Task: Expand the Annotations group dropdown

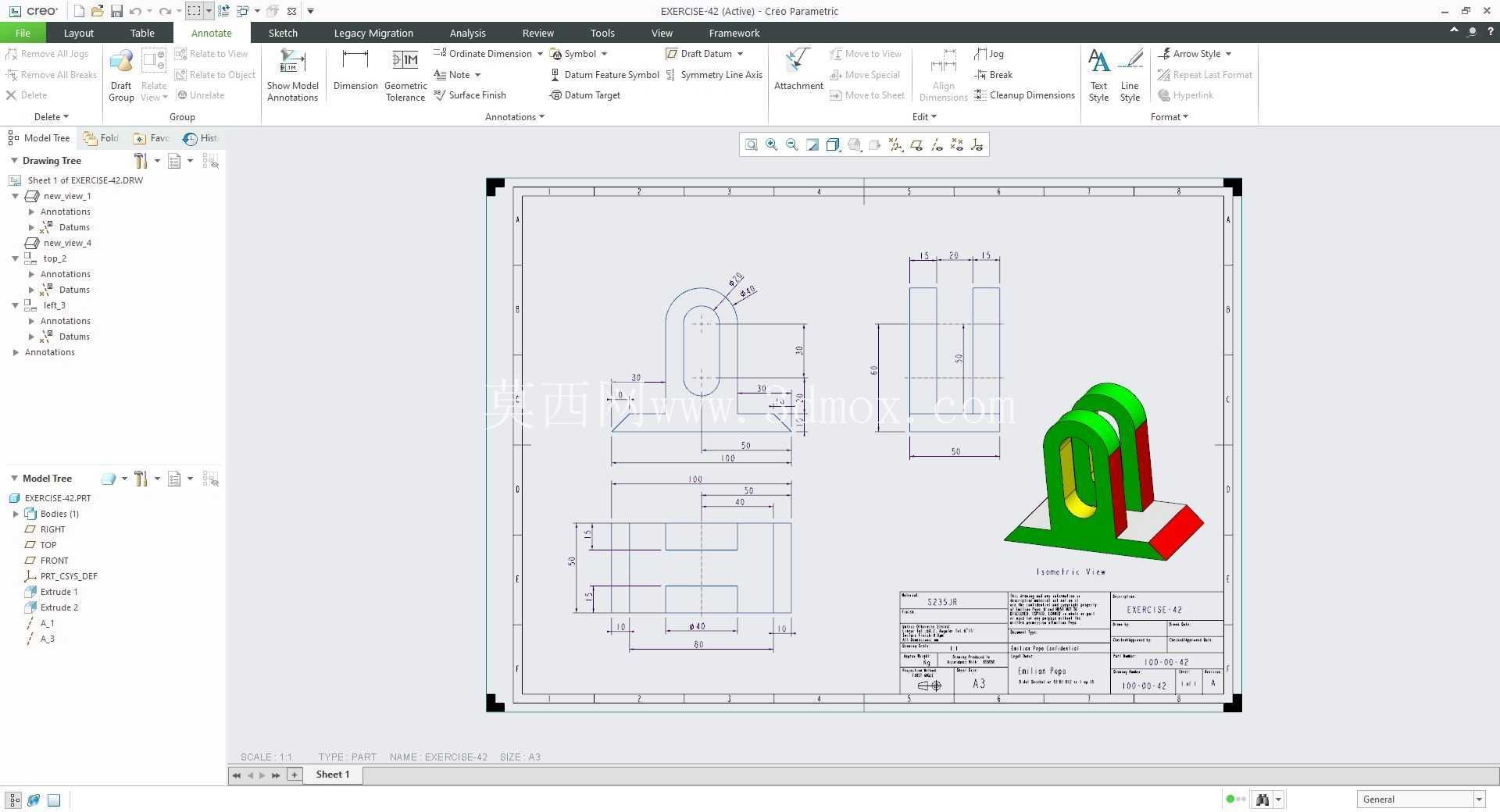Action: [515, 117]
